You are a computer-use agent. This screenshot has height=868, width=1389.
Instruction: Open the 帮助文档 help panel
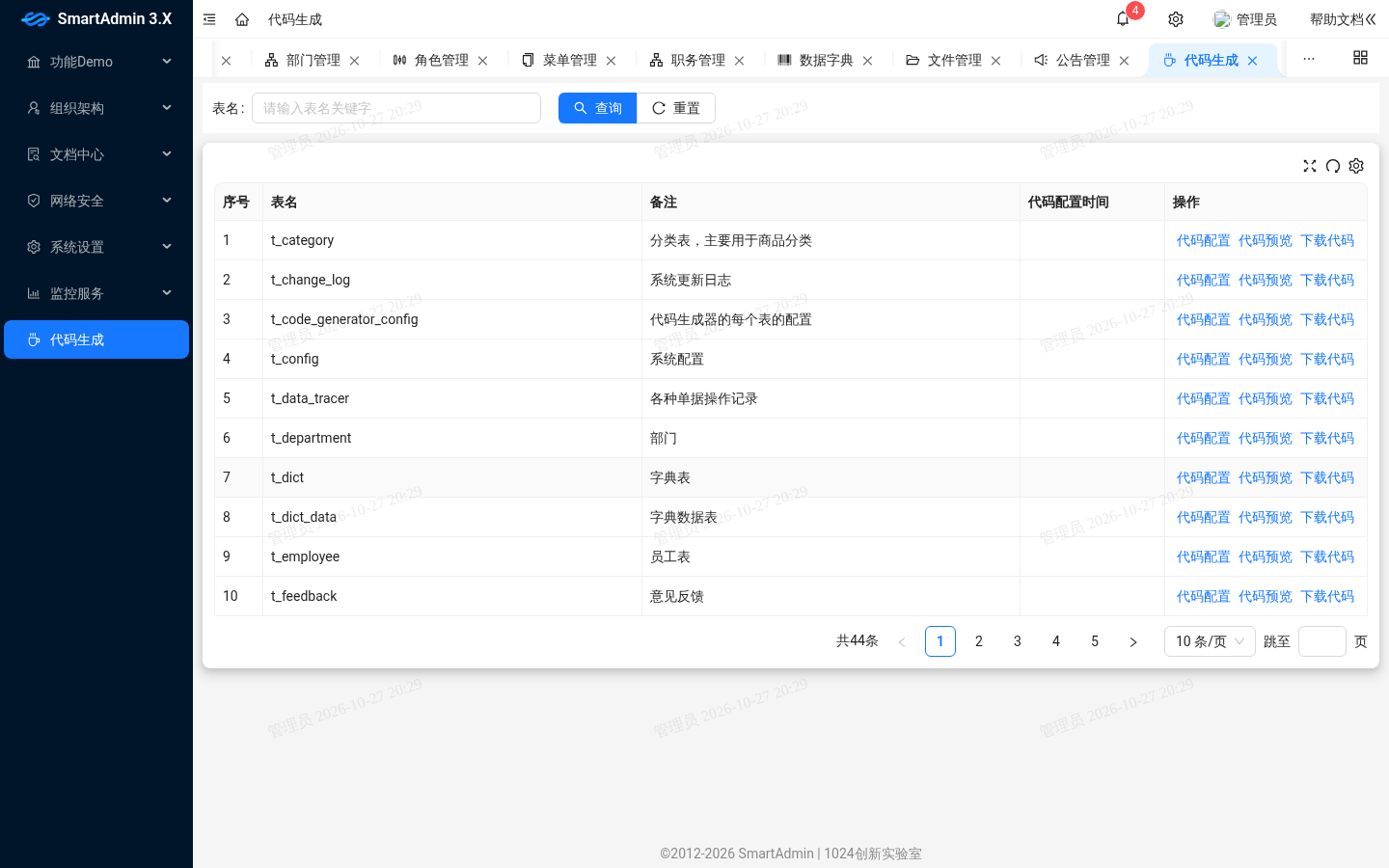(x=1343, y=19)
